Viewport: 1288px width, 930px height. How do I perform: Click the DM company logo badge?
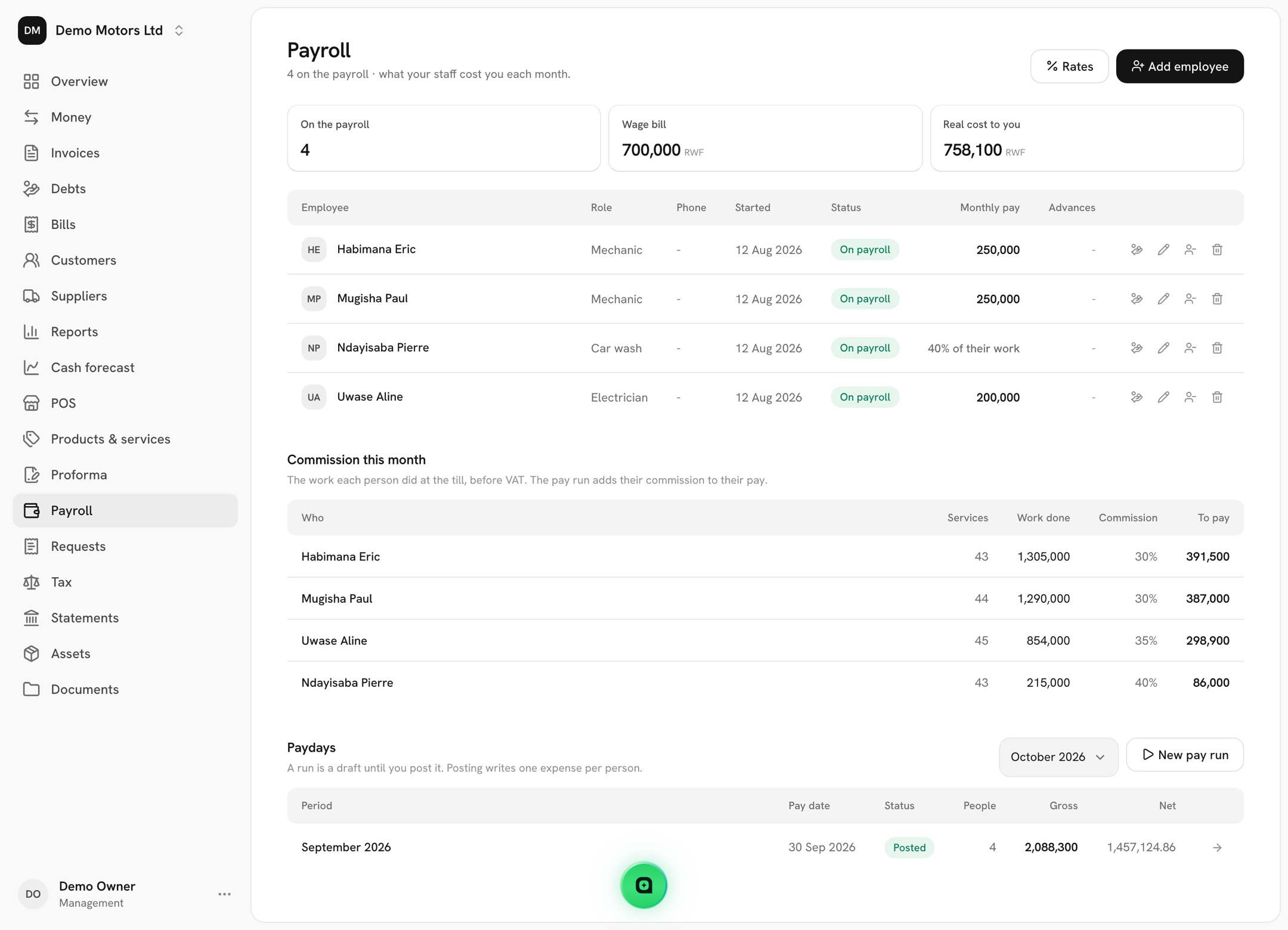pos(32,30)
